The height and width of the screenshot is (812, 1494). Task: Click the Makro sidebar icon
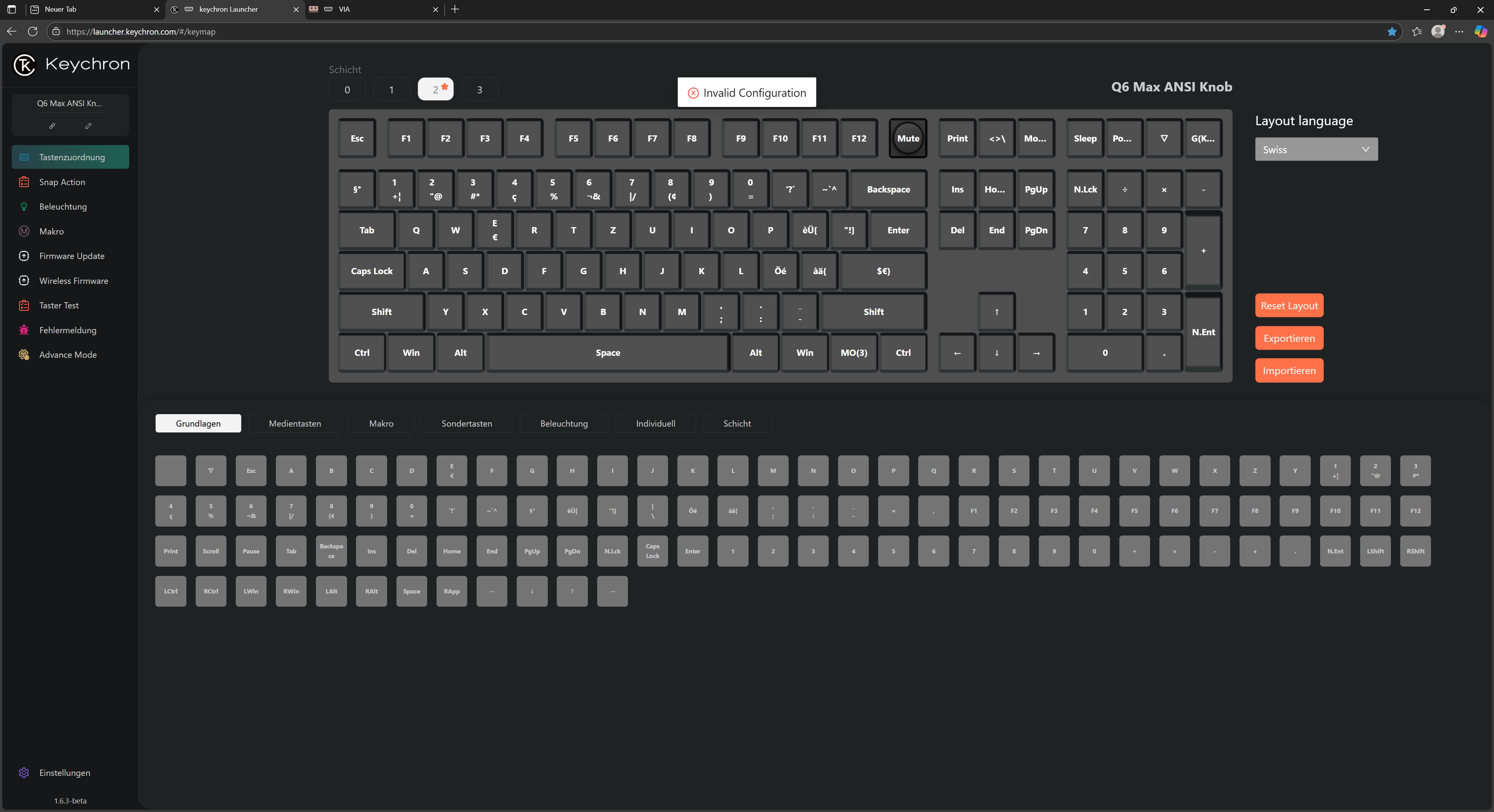[24, 231]
